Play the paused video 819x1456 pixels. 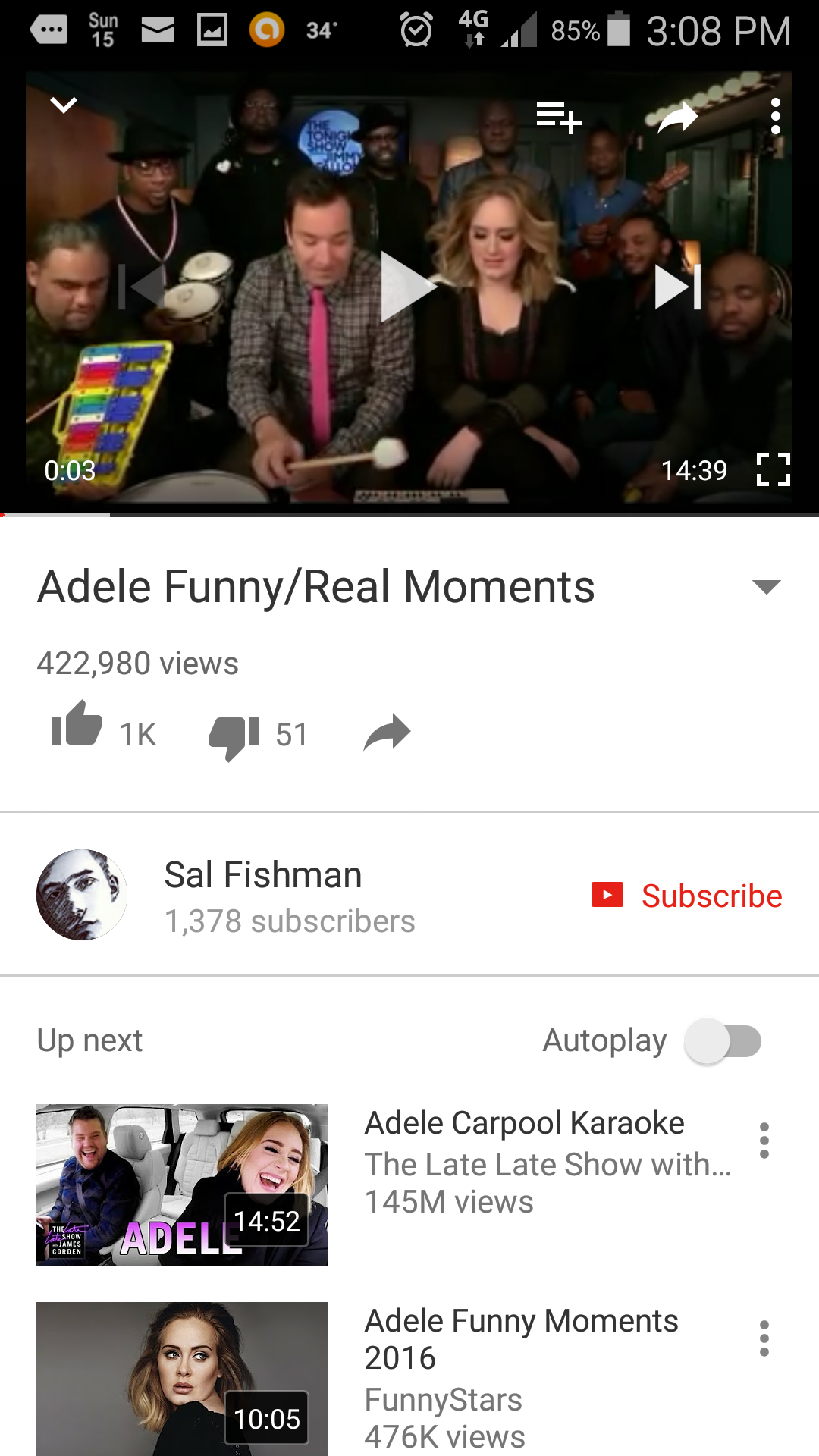[409, 287]
